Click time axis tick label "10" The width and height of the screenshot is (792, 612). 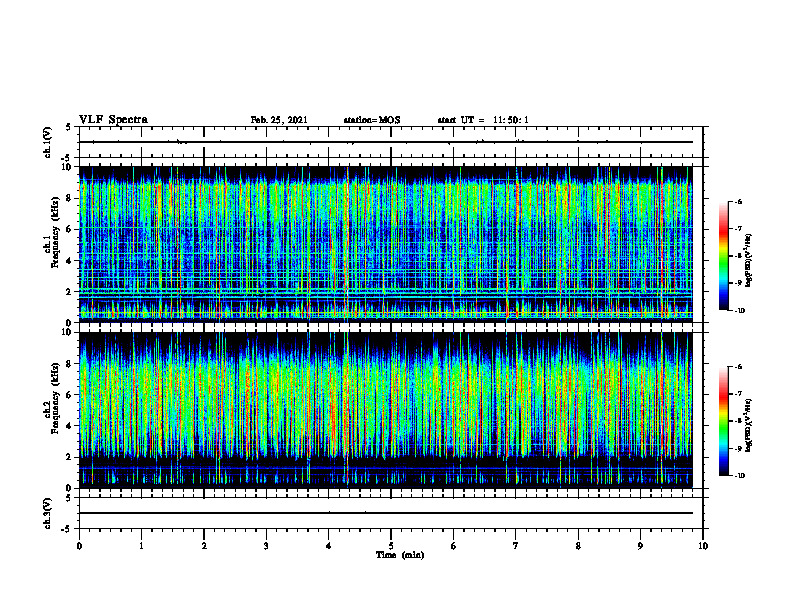tap(703, 546)
